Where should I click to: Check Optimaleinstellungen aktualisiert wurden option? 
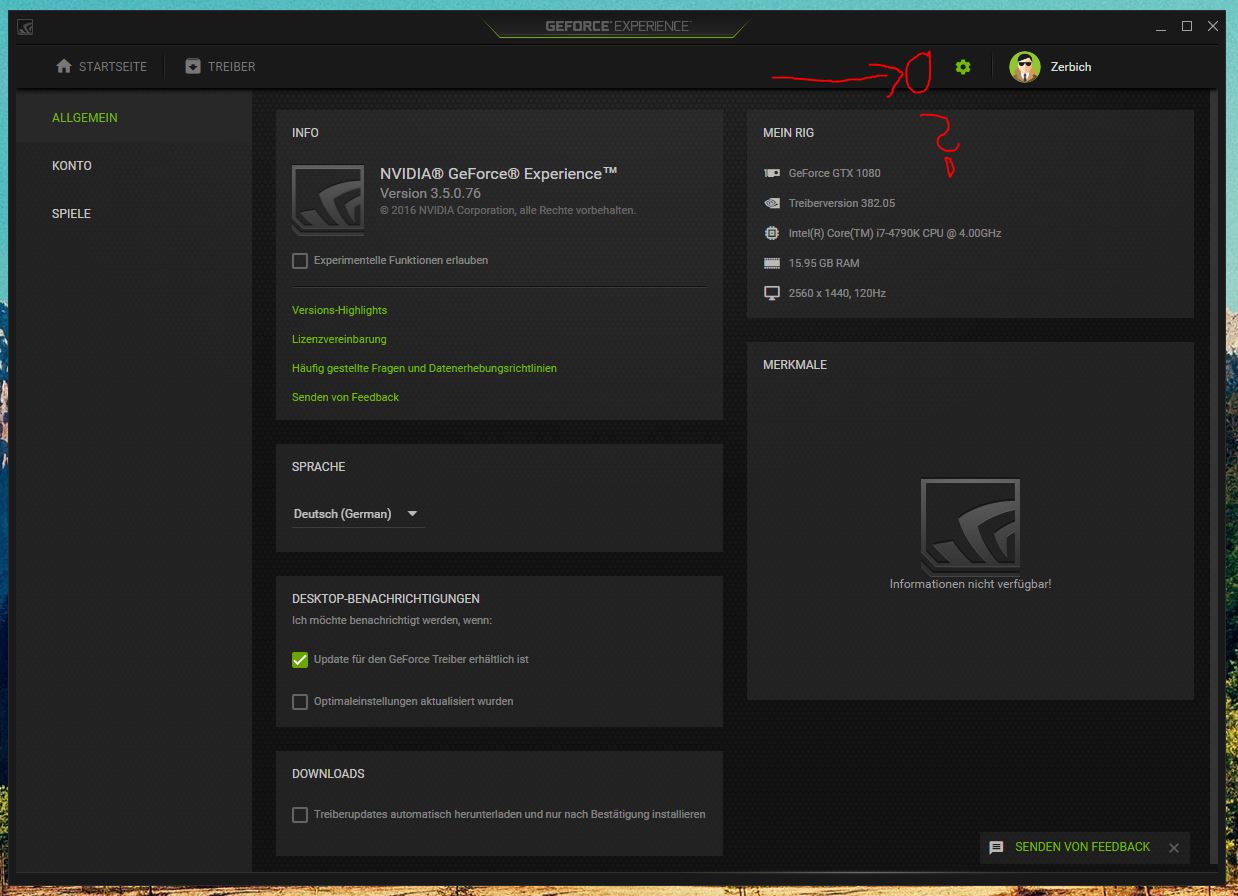coord(300,702)
